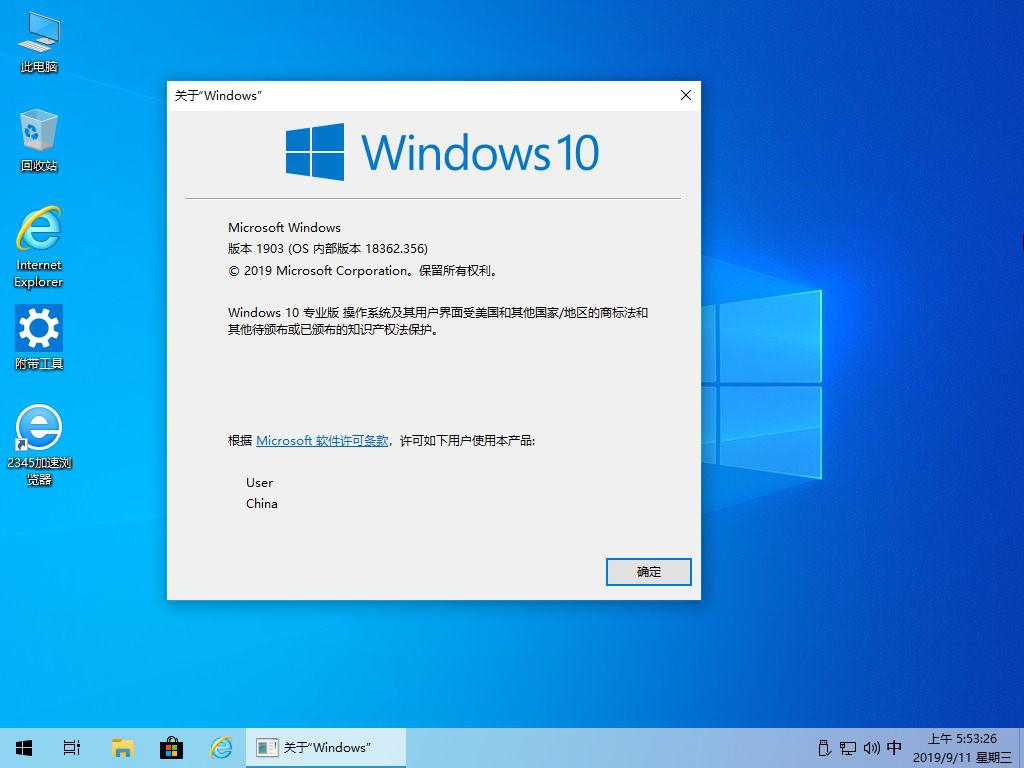Open the Microsoft 软件许可条款 link

point(322,440)
